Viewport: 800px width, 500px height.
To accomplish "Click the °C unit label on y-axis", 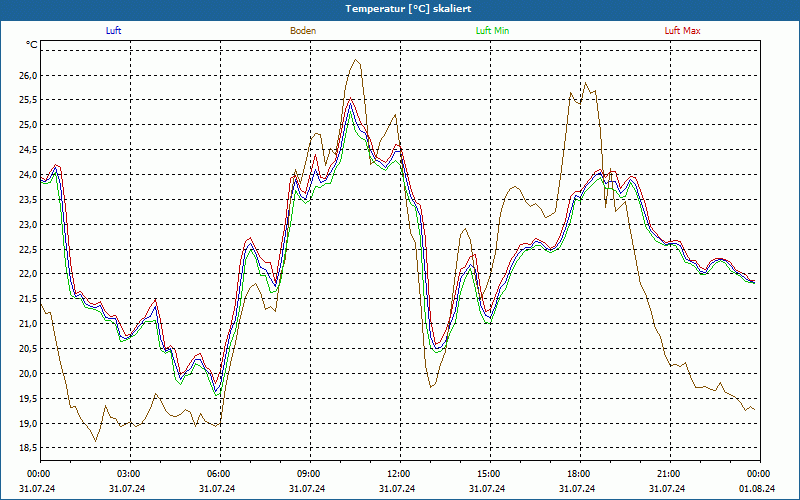I will pos(32,45).
